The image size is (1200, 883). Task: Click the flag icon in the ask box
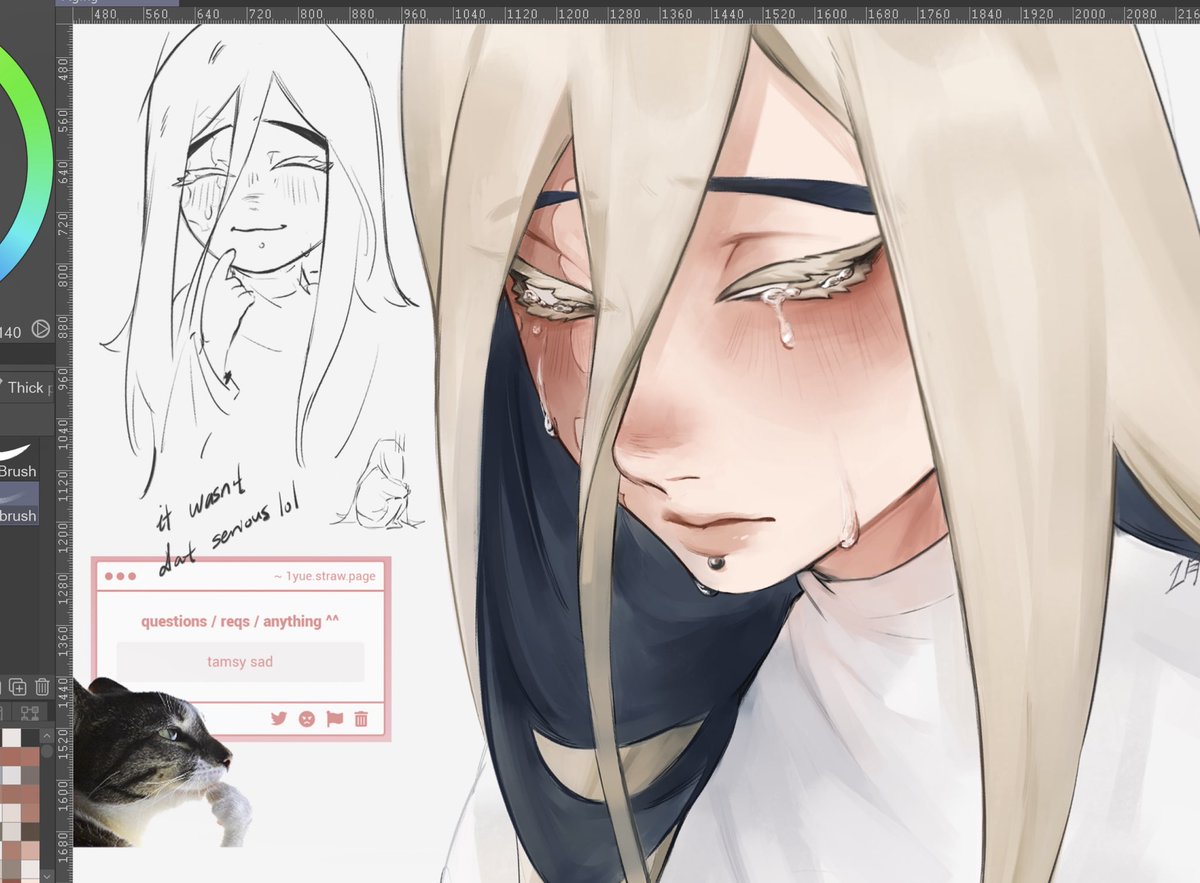335,718
